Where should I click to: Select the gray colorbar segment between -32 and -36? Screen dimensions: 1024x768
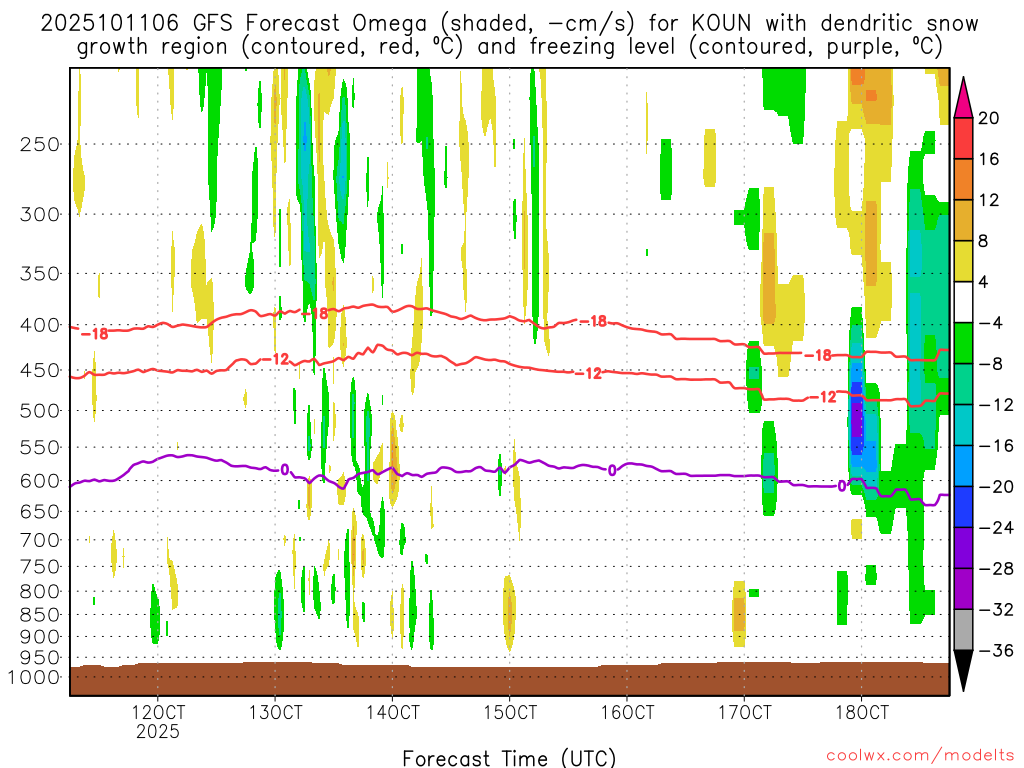coord(964,629)
